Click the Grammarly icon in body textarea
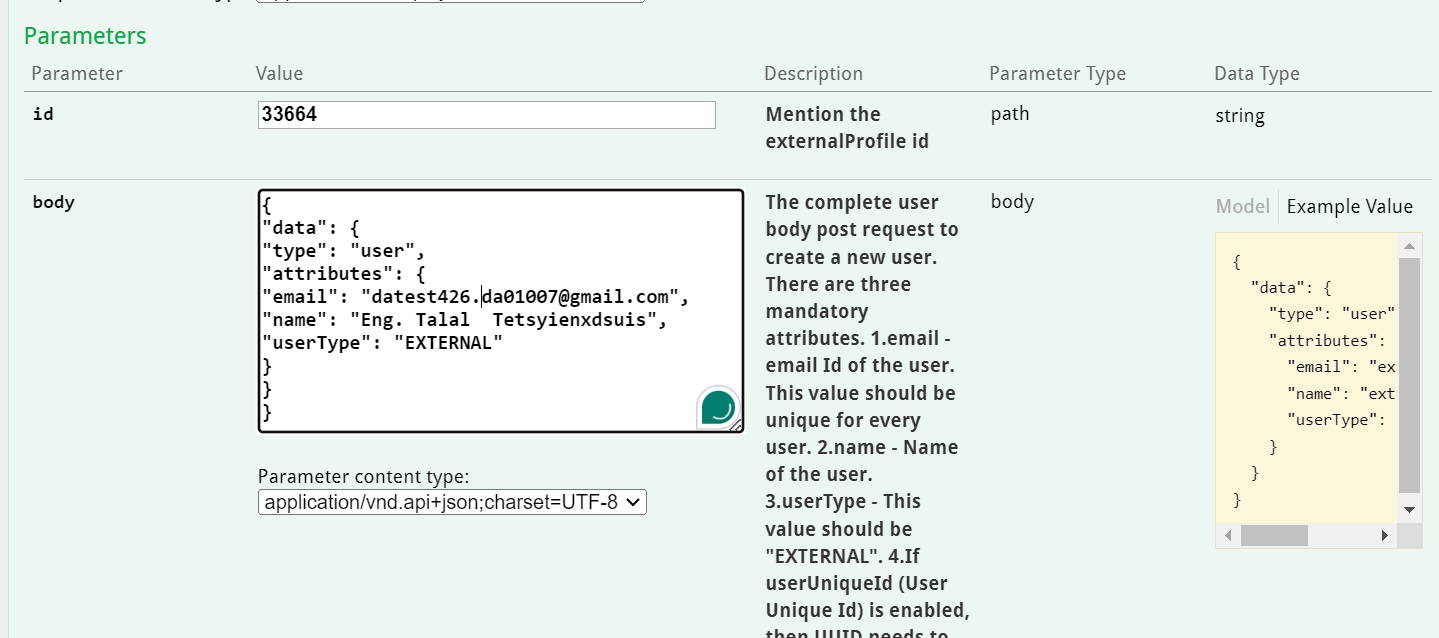The height and width of the screenshot is (638, 1439). (718, 407)
